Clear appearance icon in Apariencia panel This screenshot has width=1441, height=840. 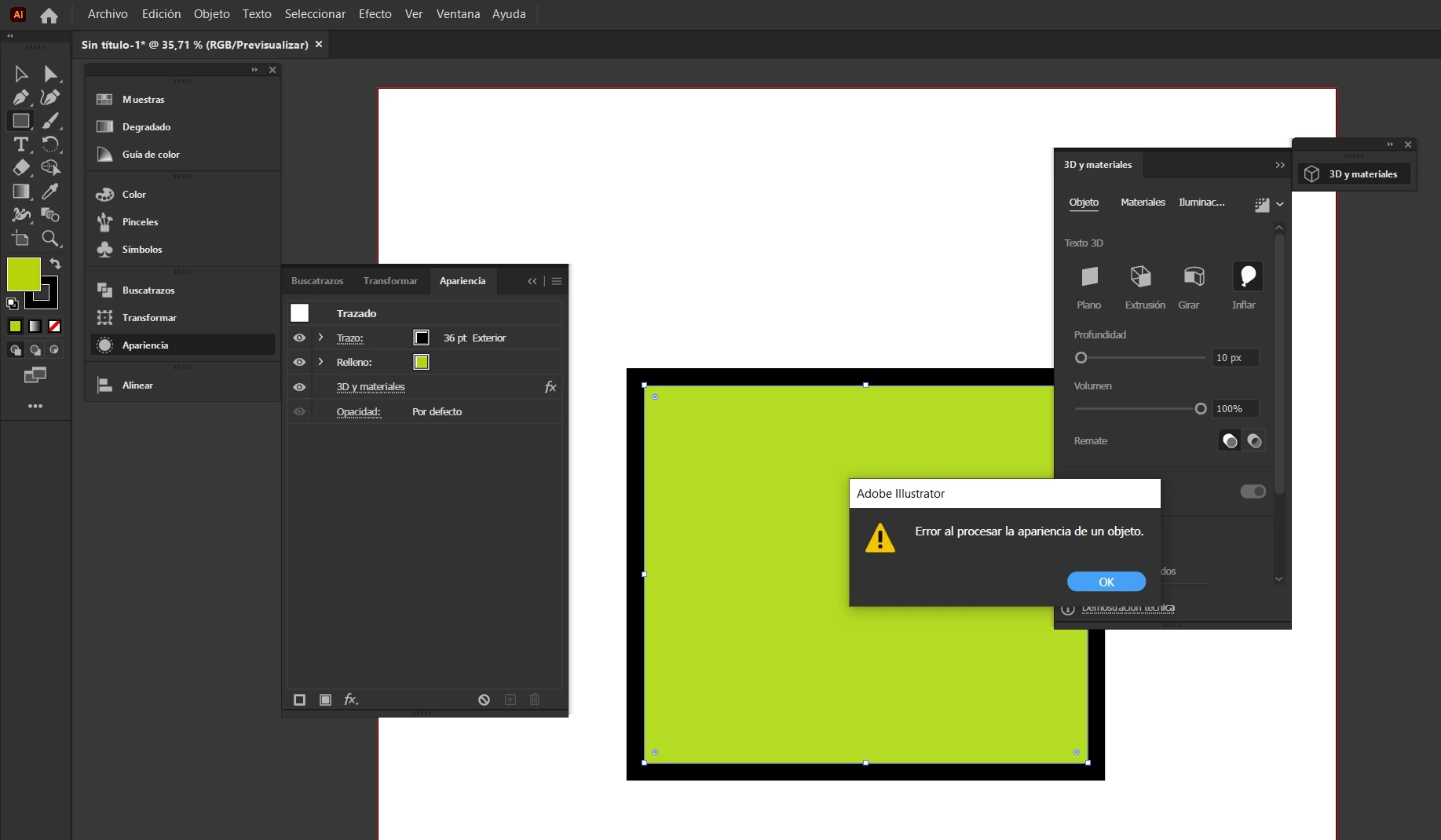click(484, 699)
